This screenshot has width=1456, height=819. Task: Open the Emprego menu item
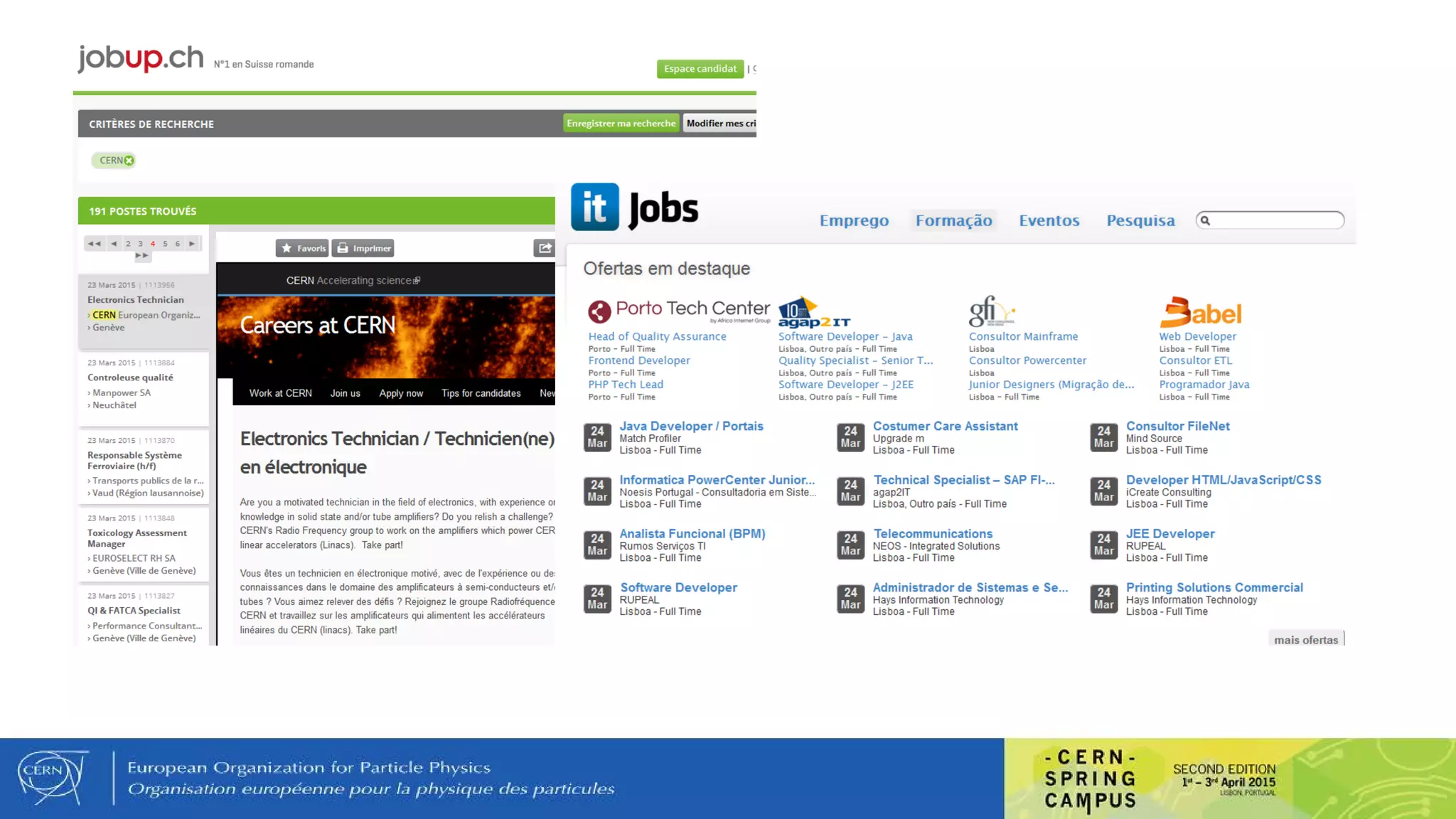(x=854, y=221)
